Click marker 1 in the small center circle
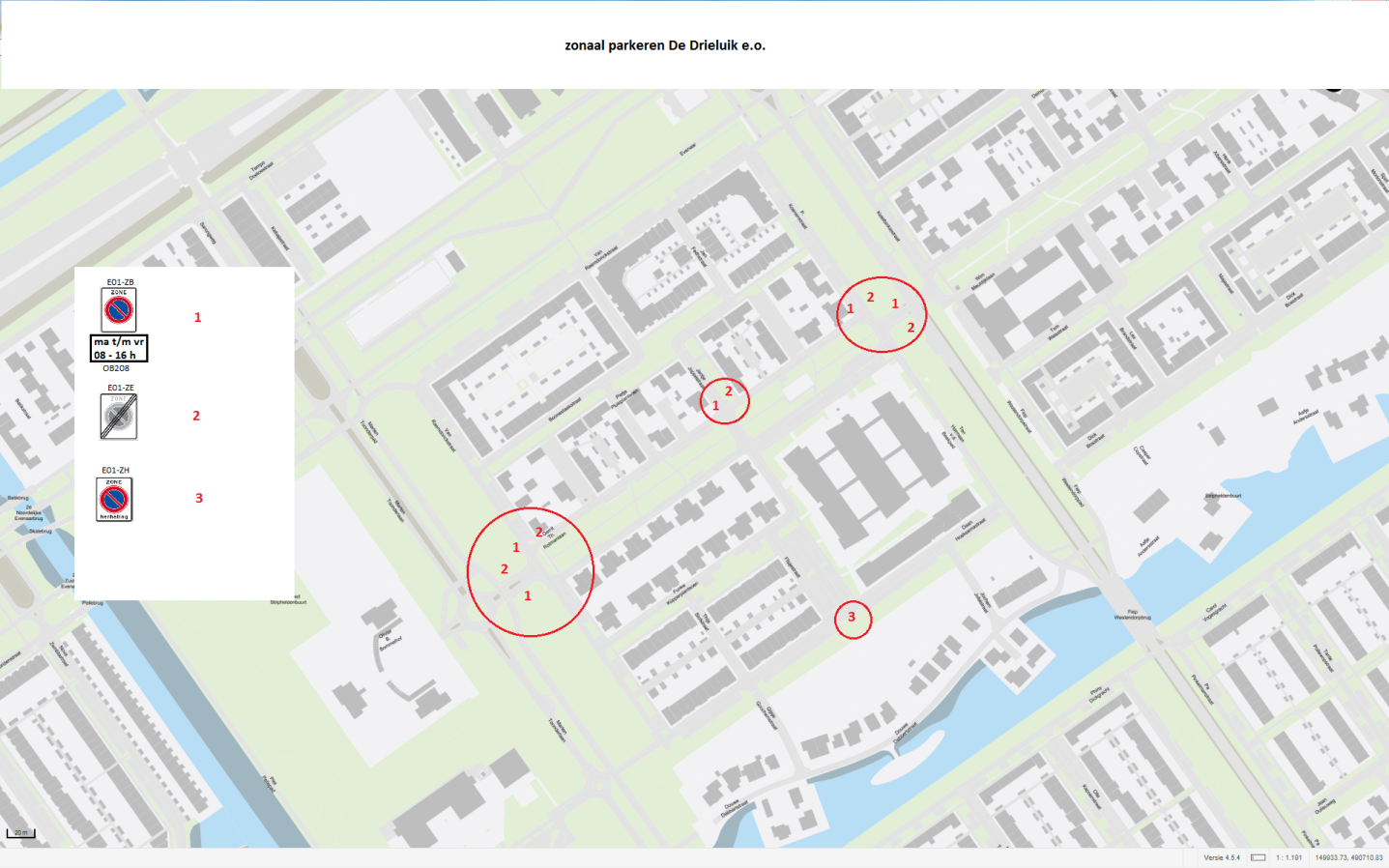 tap(715, 406)
